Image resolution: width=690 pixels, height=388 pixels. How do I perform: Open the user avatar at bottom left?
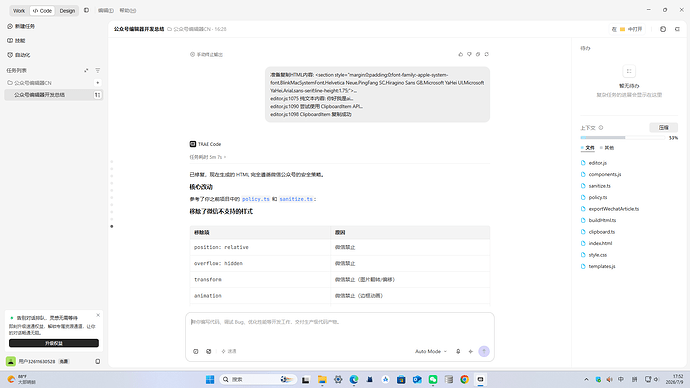point(11,361)
